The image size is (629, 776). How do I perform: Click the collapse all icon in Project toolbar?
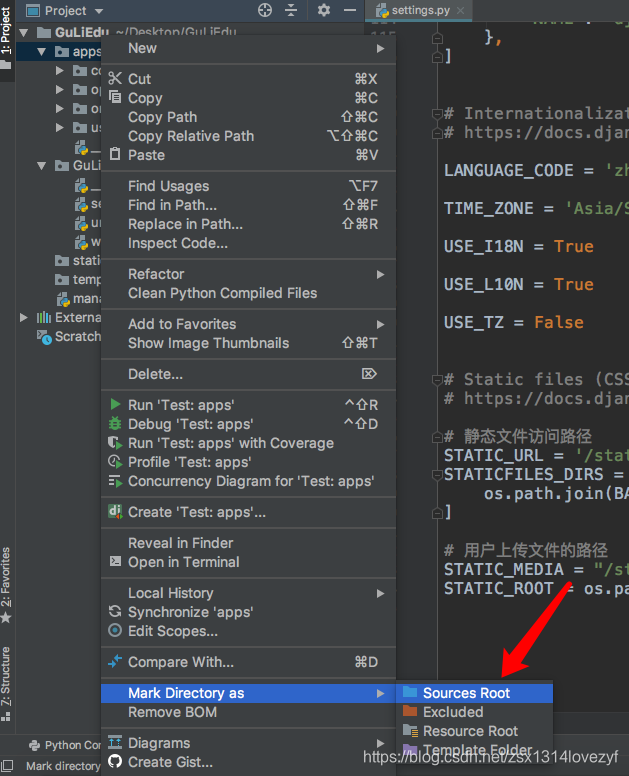pyautogui.click(x=291, y=10)
